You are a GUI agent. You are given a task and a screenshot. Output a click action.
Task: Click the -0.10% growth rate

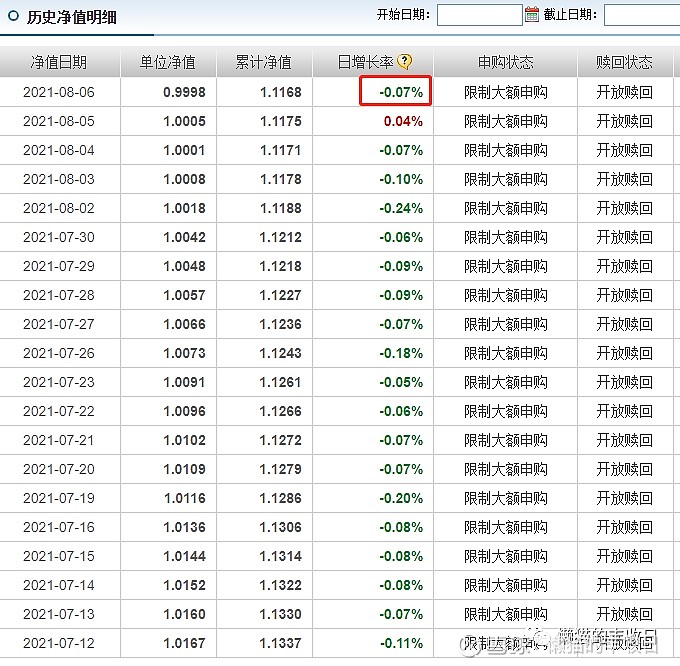coord(401,179)
